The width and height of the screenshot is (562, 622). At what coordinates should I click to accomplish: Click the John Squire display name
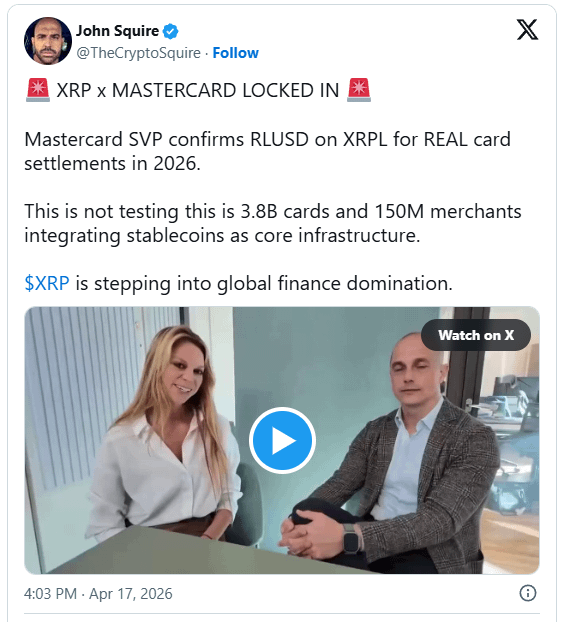(x=117, y=31)
